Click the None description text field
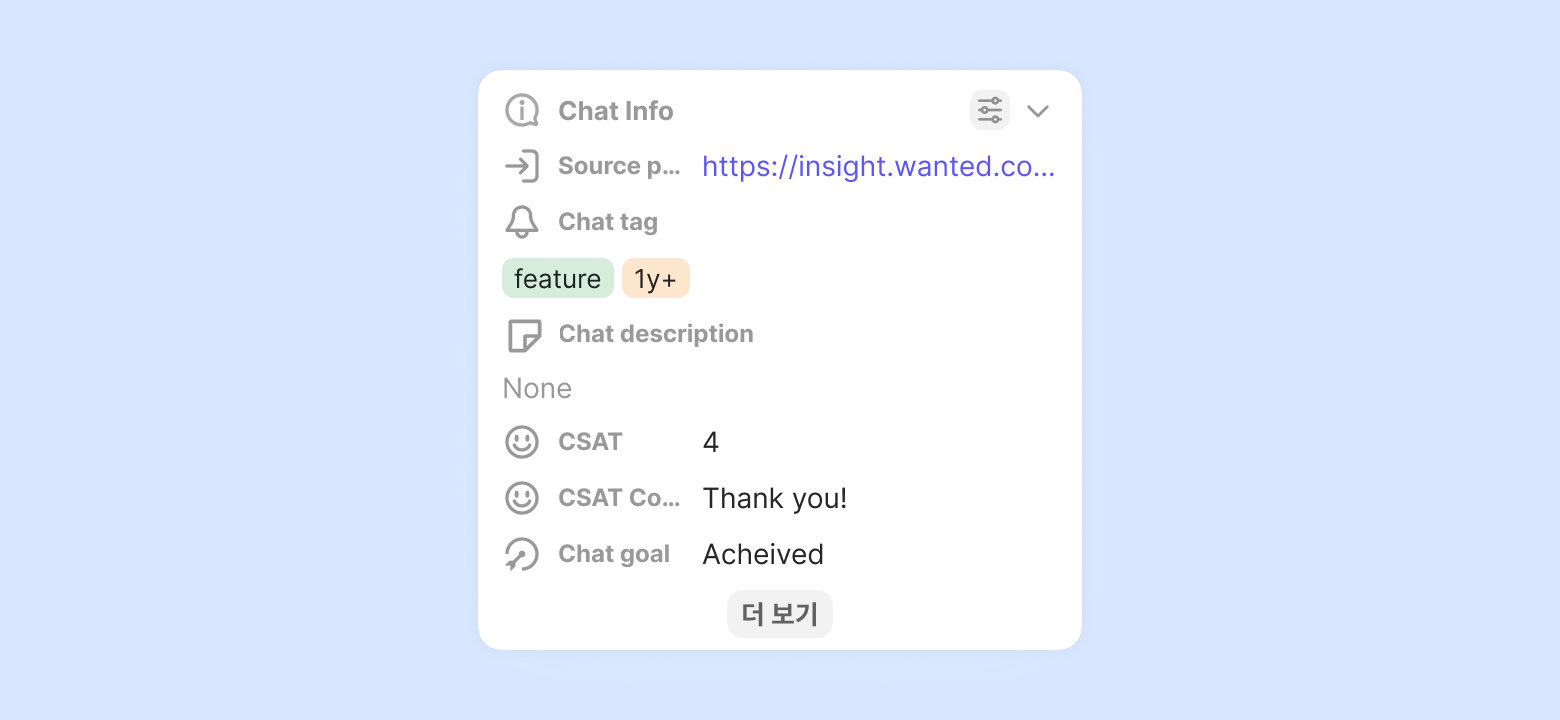The width and height of the screenshot is (1560, 720). [x=538, y=388]
